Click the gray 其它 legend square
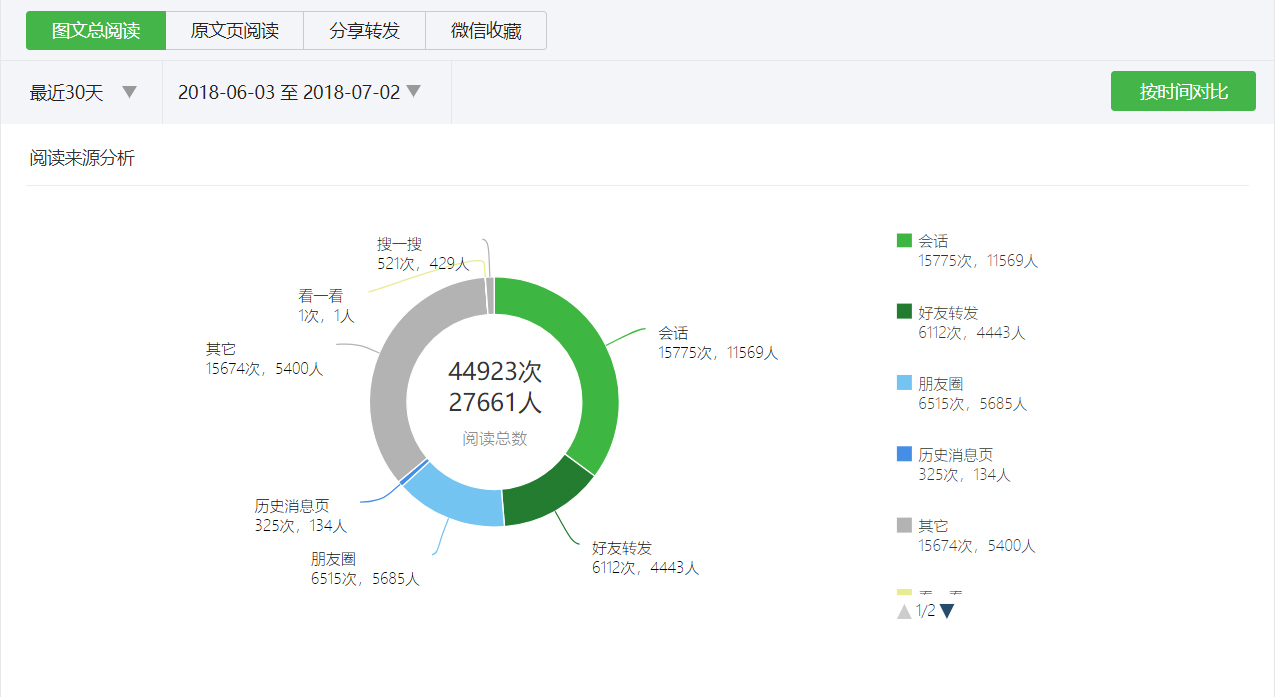This screenshot has height=697, width=1276. (x=902, y=524)
